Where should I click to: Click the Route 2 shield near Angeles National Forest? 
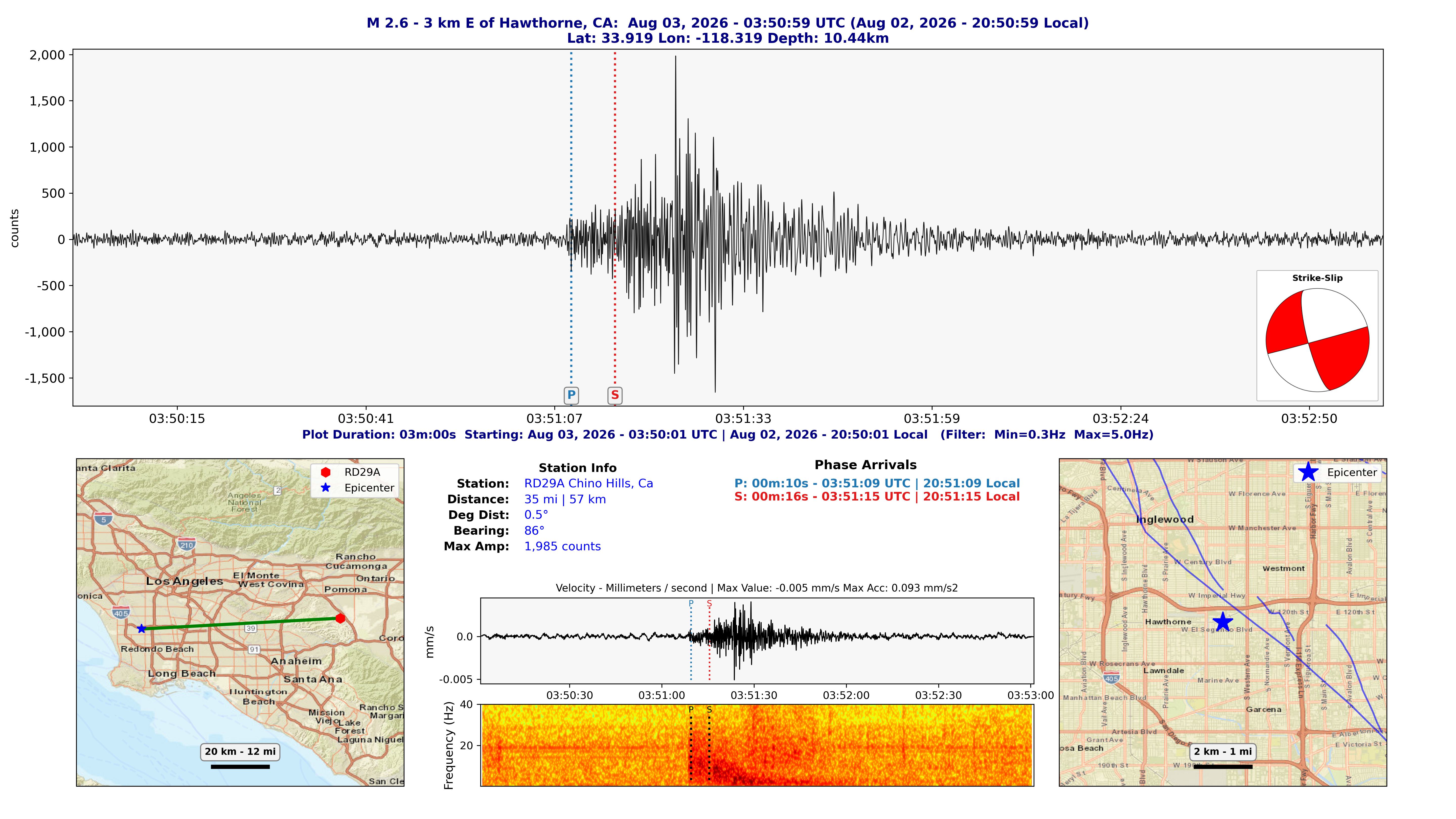click(278, 491)
